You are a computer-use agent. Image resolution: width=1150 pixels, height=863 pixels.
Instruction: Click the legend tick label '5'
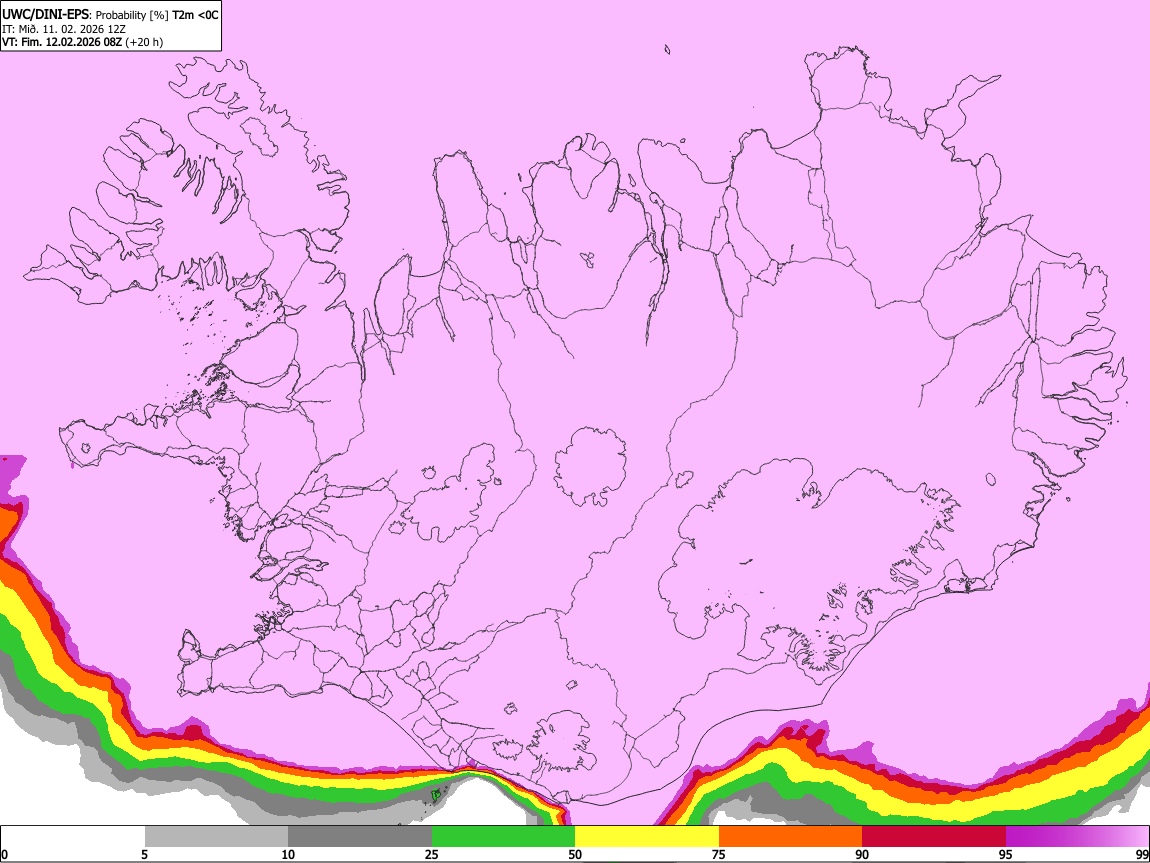[144, 855]
